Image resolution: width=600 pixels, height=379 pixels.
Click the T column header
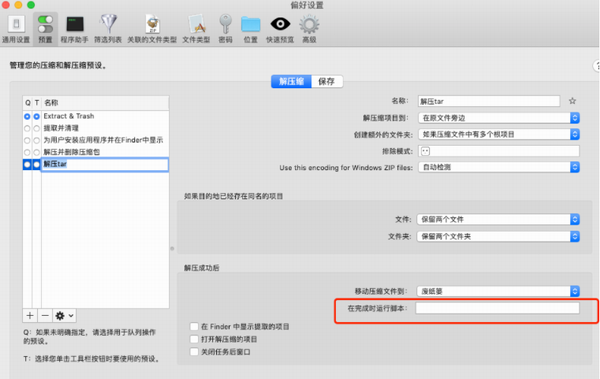37,103
